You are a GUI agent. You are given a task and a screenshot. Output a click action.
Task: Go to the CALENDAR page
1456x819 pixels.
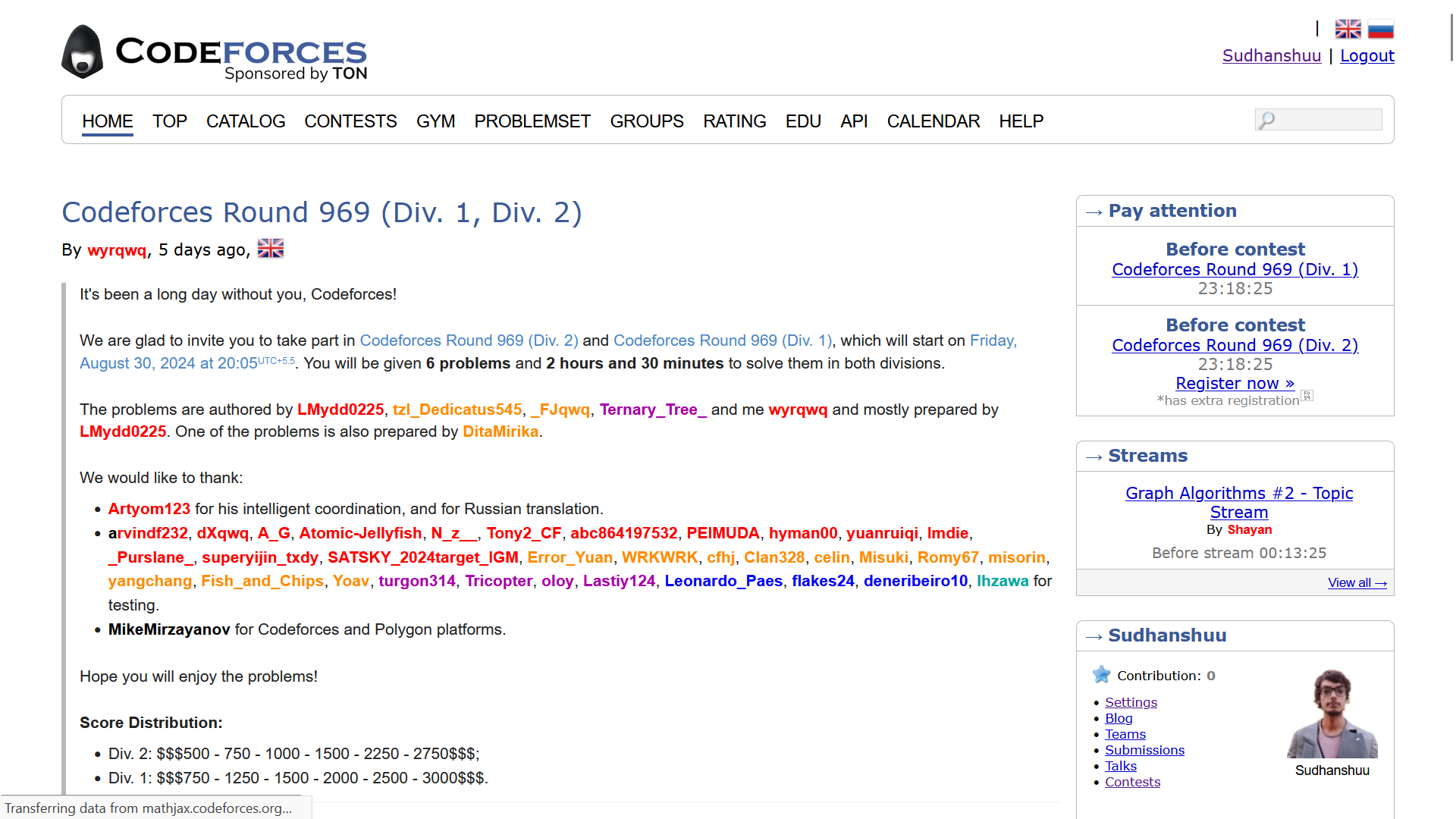pyautogui.click(x=933, y=121)
